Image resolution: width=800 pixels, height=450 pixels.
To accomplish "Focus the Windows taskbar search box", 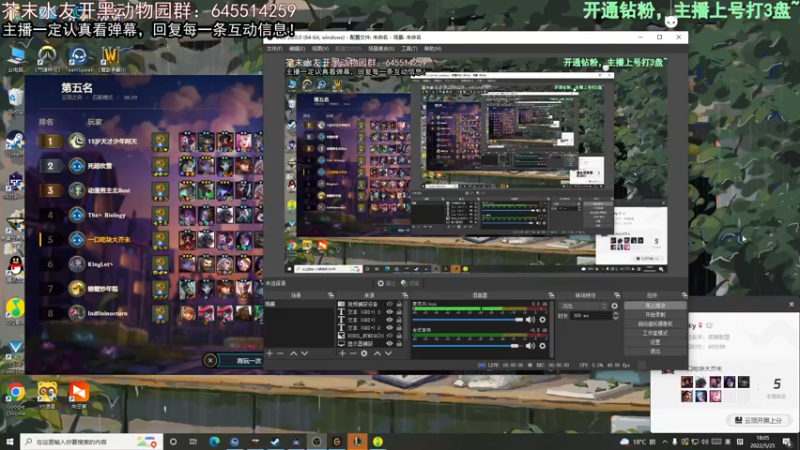I will click(91, 441).
